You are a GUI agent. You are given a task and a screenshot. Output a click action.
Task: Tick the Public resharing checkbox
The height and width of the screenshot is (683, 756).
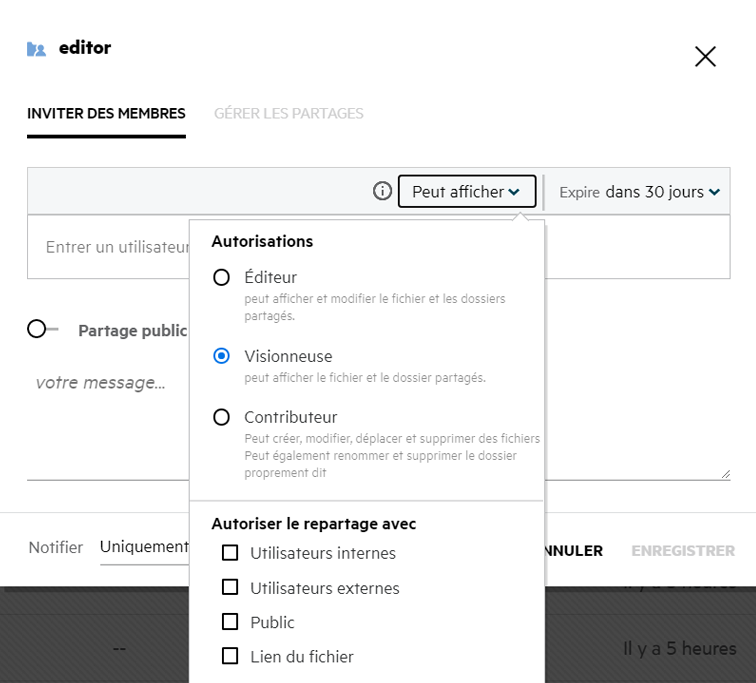point(230,622)
